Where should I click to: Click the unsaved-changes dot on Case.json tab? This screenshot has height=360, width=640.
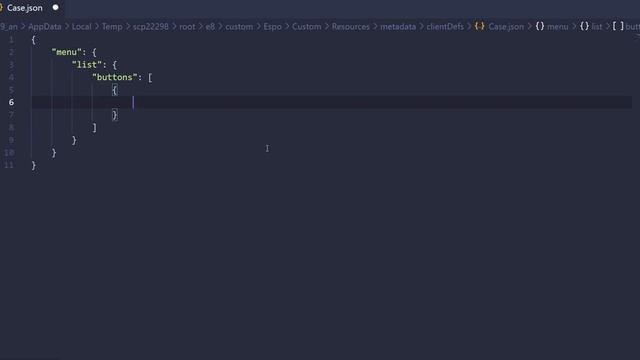56,7
